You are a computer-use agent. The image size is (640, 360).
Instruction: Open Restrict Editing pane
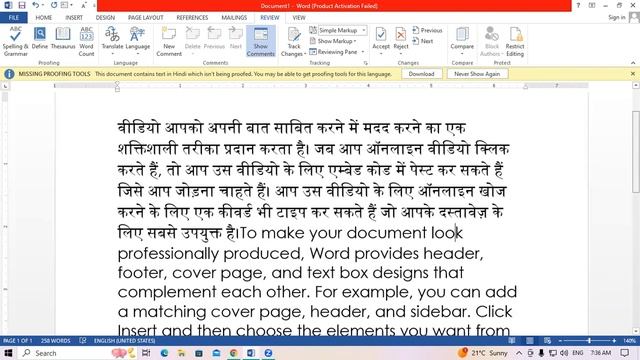[x=515, y=41]
